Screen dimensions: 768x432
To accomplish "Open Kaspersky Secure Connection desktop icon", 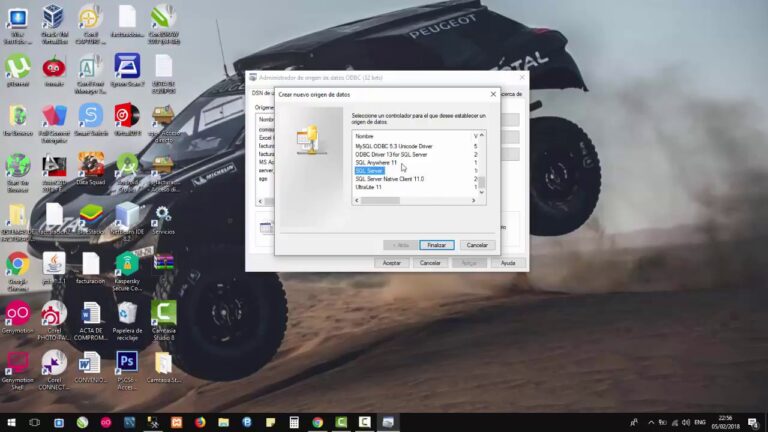I will tap(127, 265).
